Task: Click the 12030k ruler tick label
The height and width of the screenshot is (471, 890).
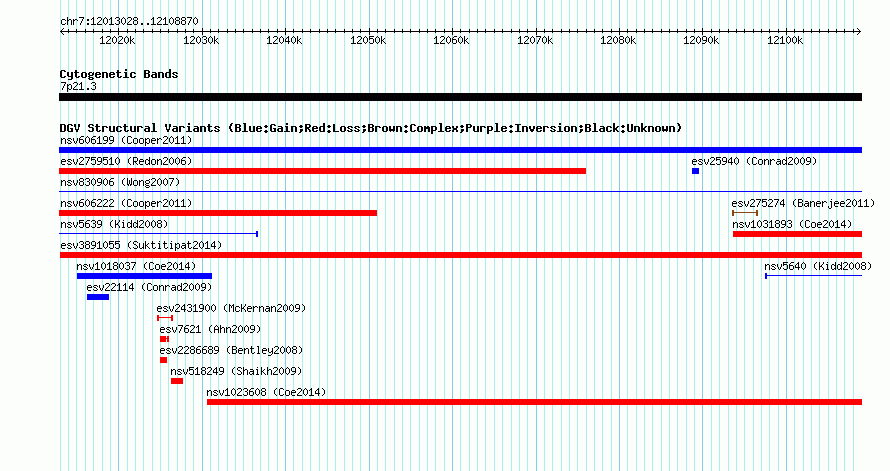Action: coord(201,41)
